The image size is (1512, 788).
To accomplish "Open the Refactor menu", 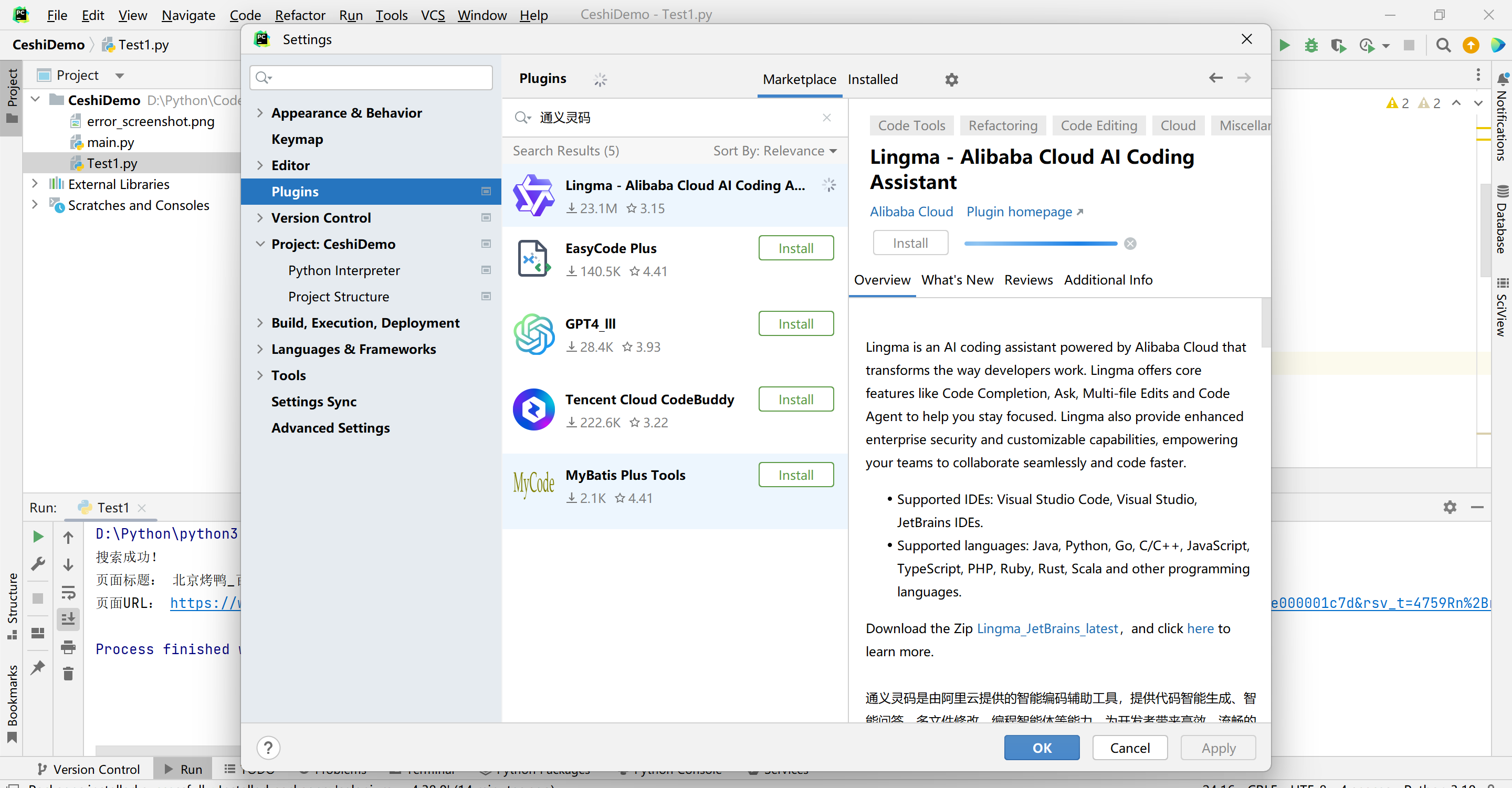I will [x=300, y=15].
